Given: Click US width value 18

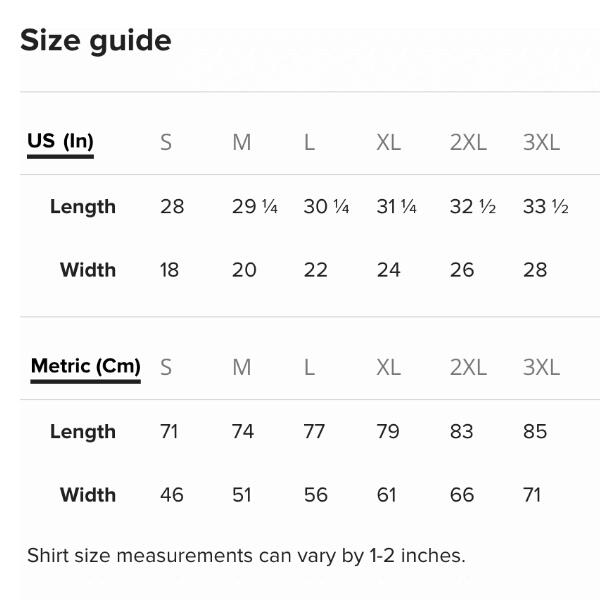Looking at the screenshot, I should 170,270.
